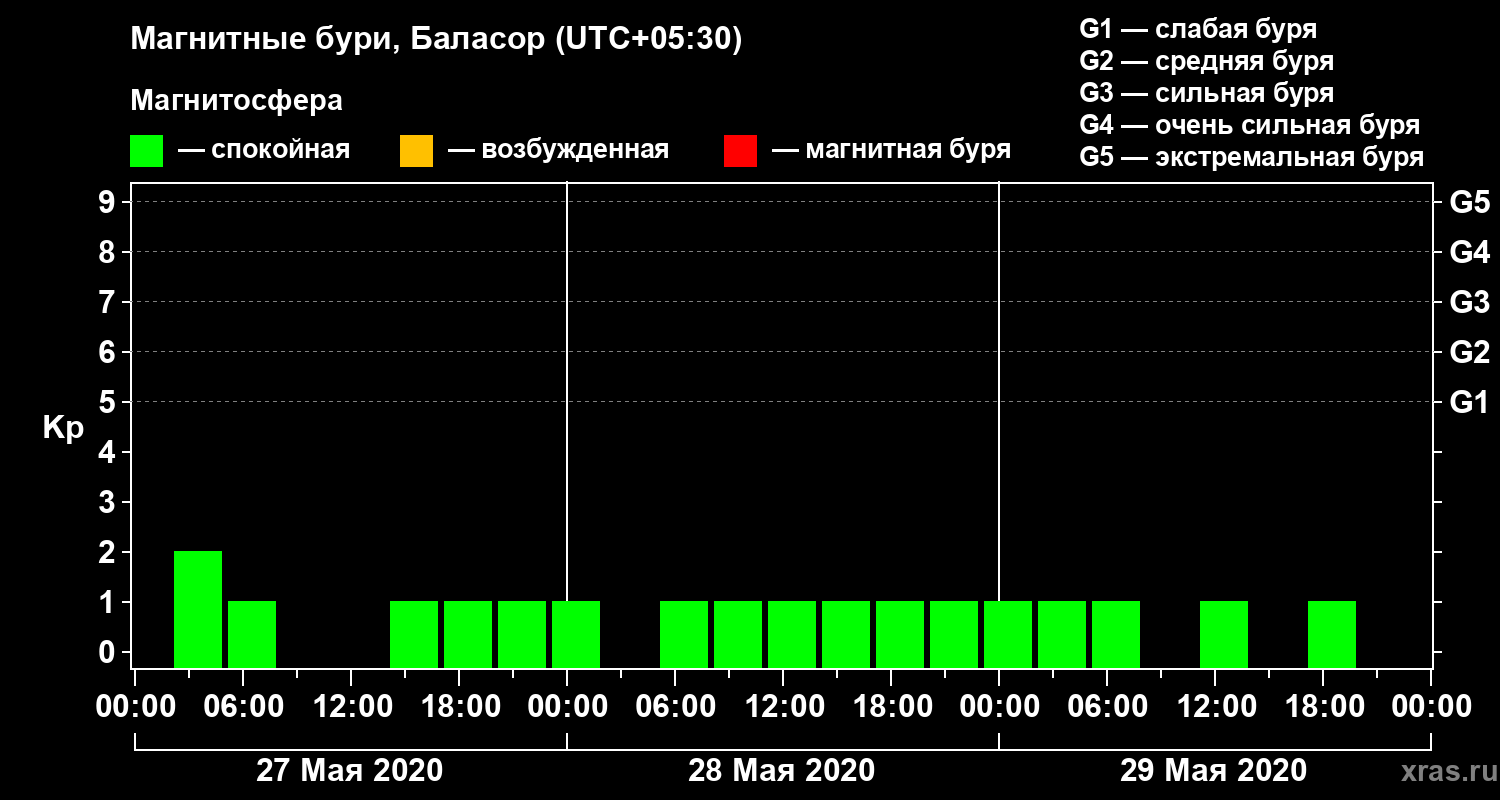Click the '06:00' time label under 28 May
Image resolution: width=1500 pixels, height=800 pixels.
(674, 707)
